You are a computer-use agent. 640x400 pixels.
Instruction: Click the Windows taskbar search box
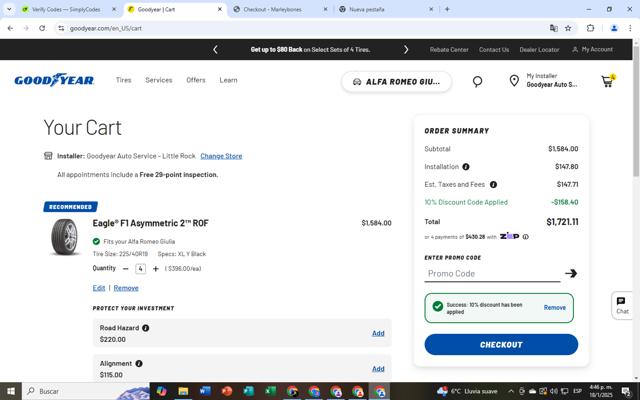pyautogui.click(x=86, y=391)
